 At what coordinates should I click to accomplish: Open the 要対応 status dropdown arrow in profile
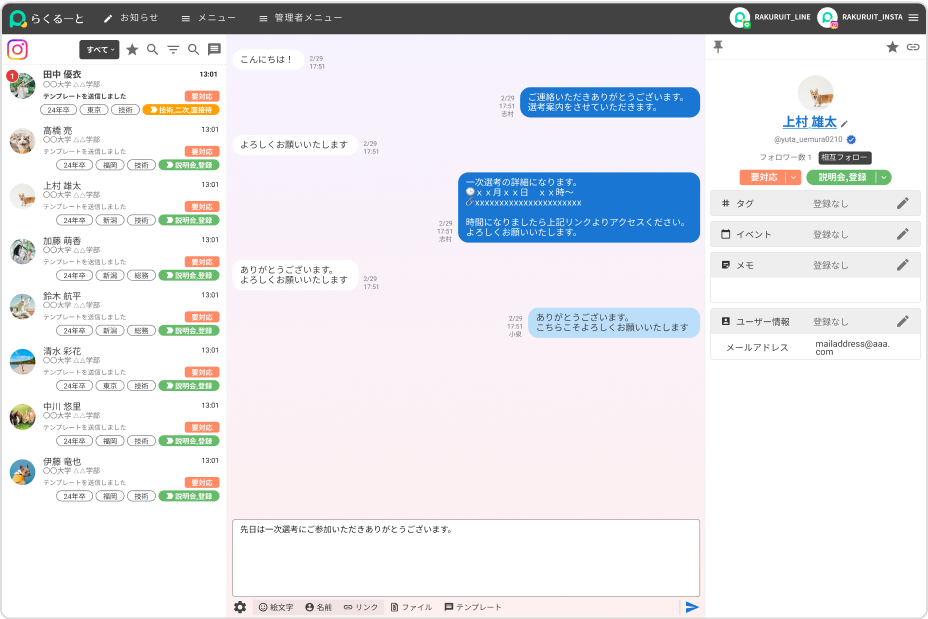pyautogui.click(x=794, y=177)
